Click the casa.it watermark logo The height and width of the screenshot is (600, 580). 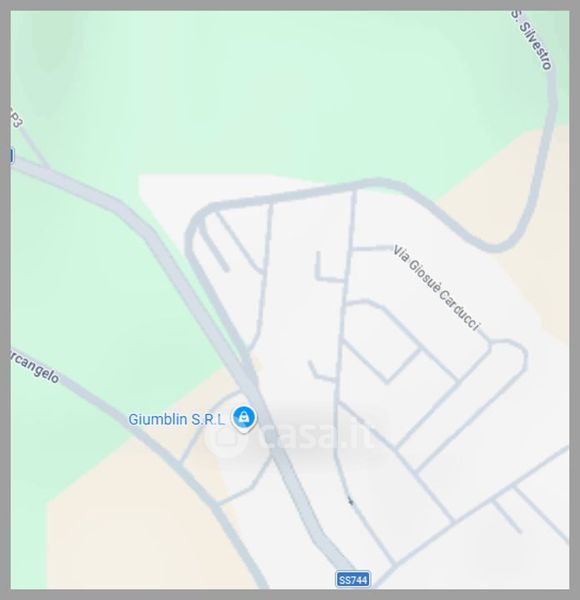(223, 438)
